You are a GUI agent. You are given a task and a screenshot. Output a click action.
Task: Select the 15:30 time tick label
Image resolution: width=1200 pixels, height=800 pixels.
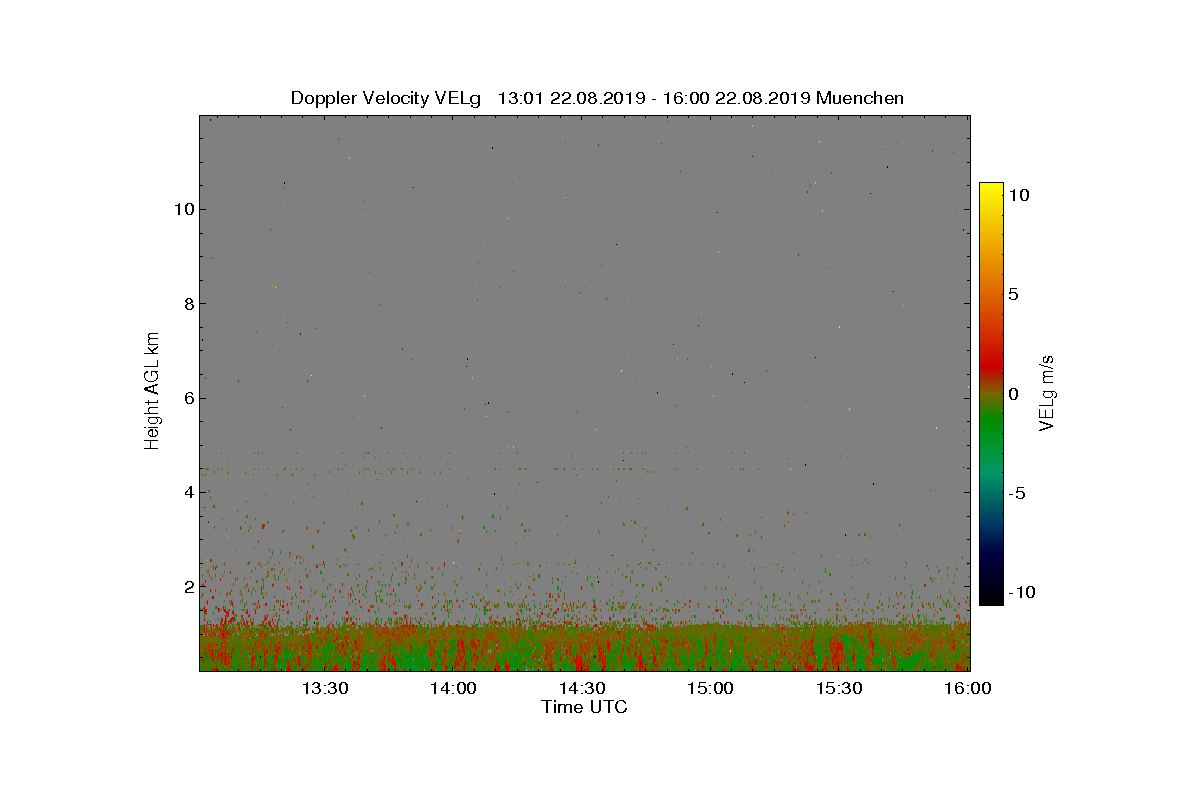coord(839,688)
